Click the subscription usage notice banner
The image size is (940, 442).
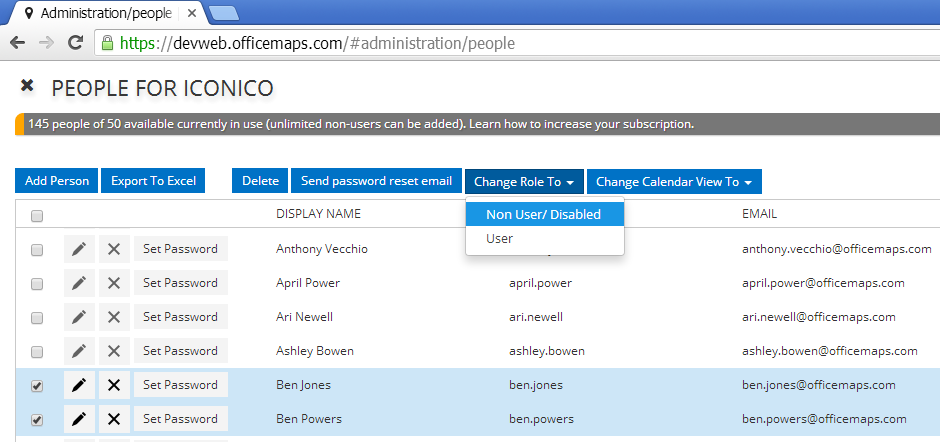pos(477,124)
